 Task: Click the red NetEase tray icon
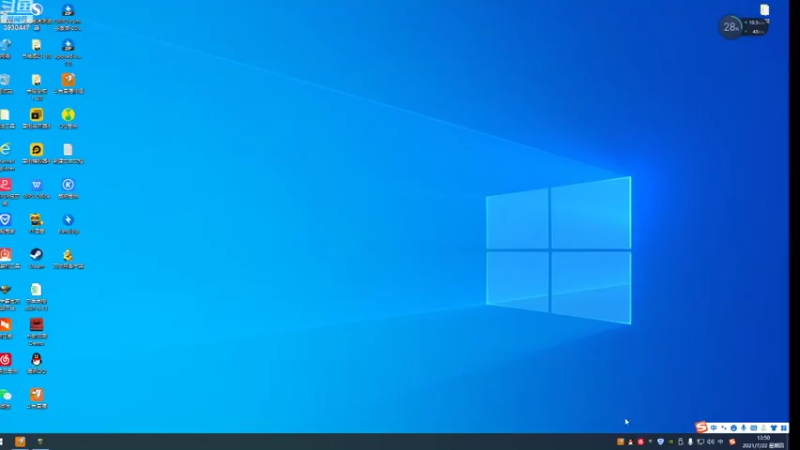coord(641,442)
